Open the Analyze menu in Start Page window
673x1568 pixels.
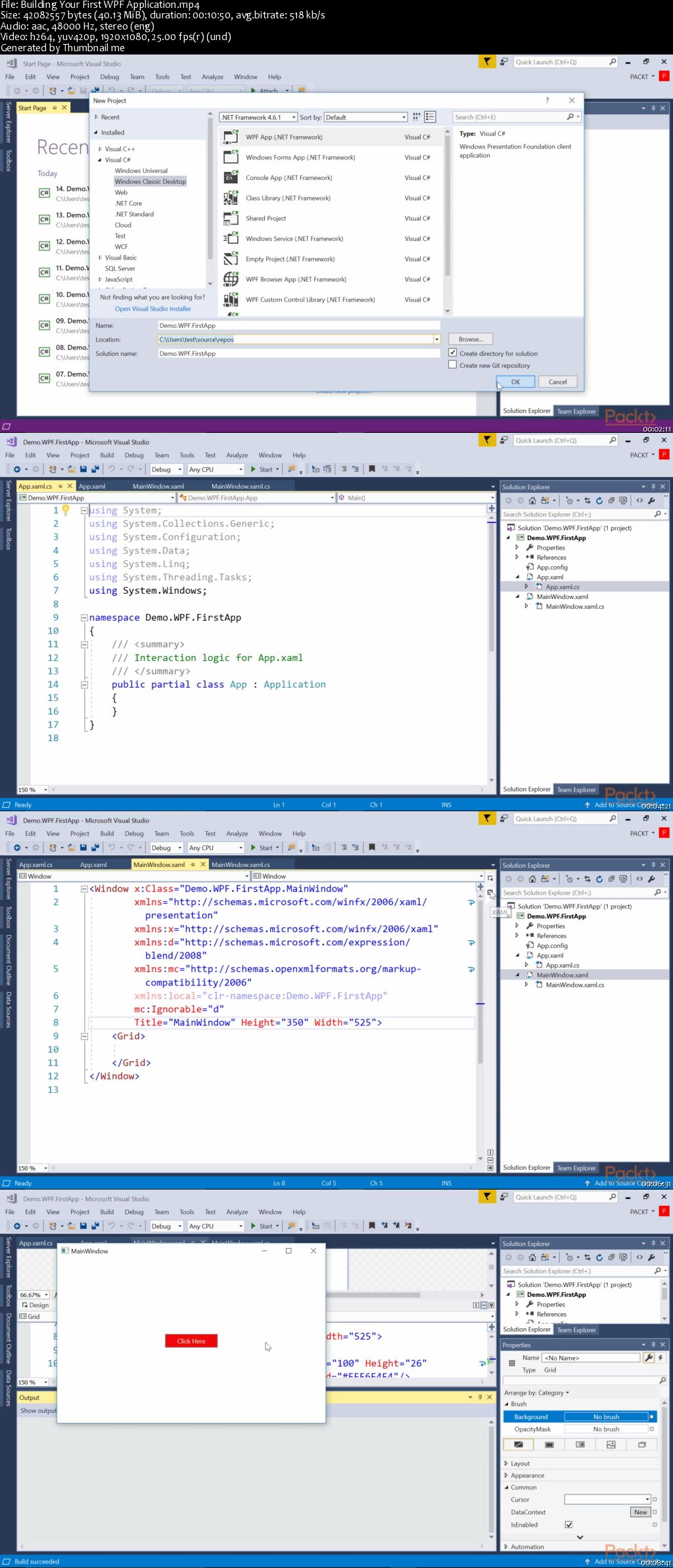click(212, 77)
